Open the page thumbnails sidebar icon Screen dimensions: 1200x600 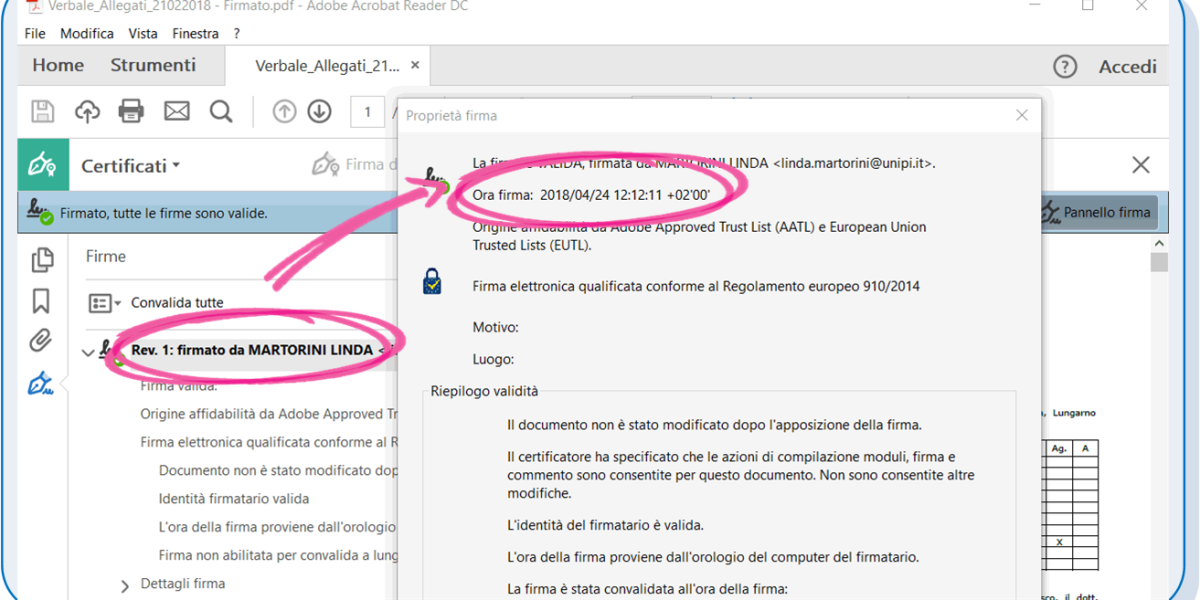coord(42,259)
